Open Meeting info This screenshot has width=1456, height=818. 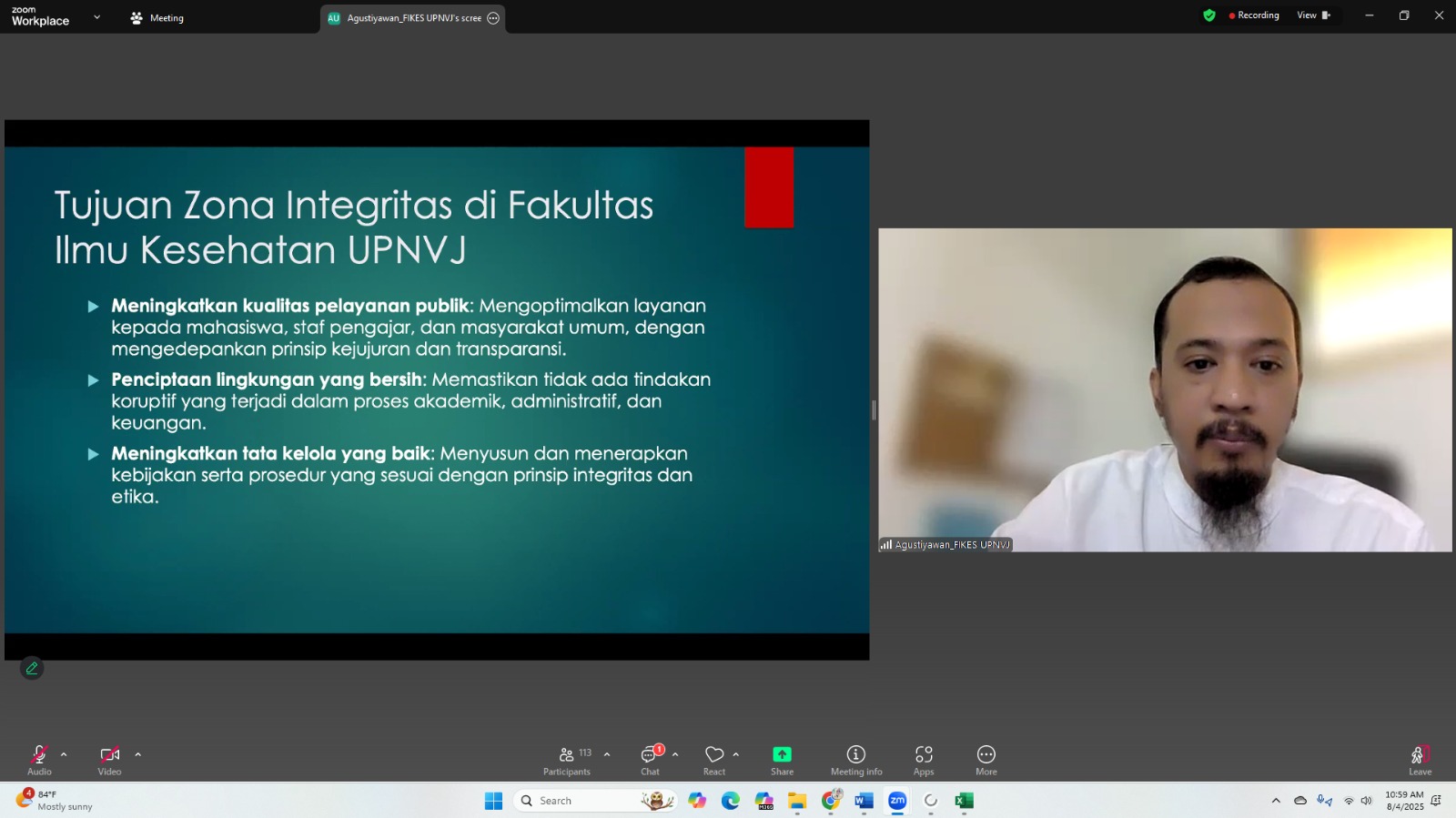click(855, 760)
